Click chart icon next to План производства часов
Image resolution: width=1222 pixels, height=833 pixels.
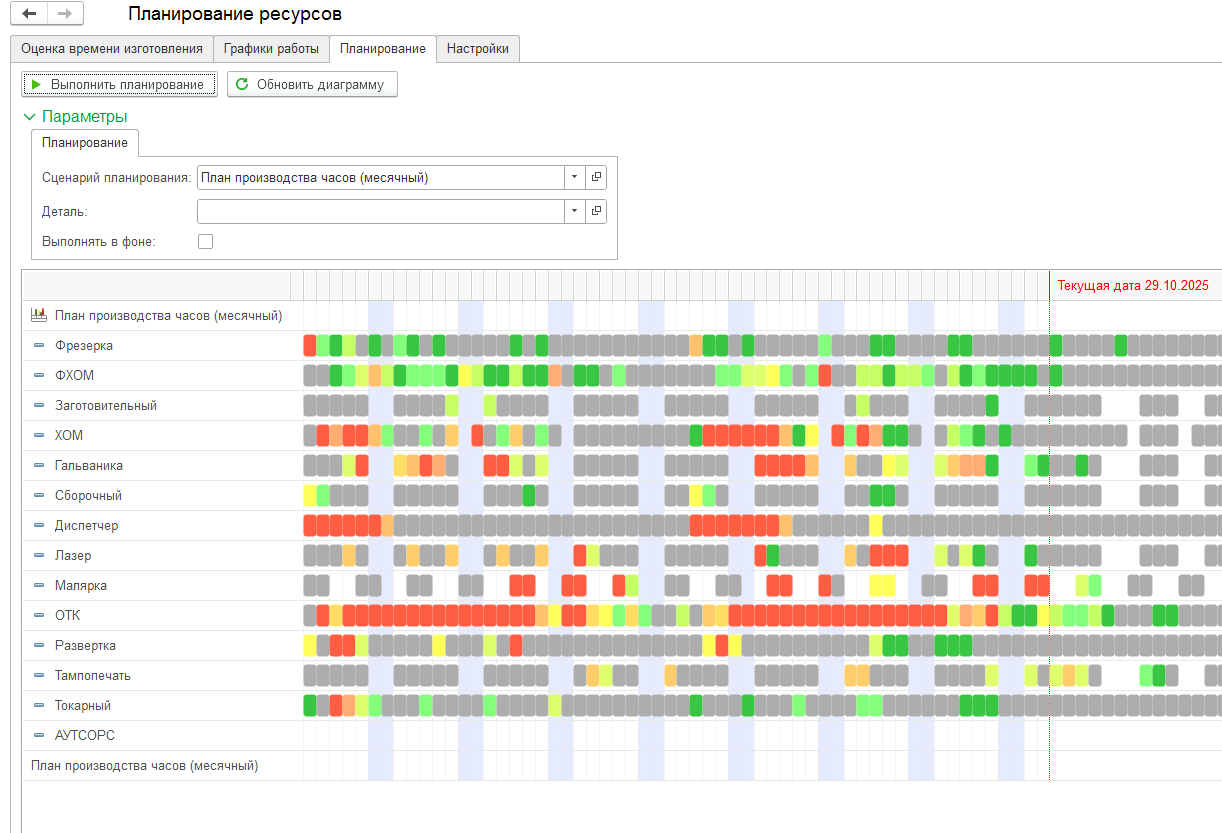pyautogui.click(x=39, y=315)
